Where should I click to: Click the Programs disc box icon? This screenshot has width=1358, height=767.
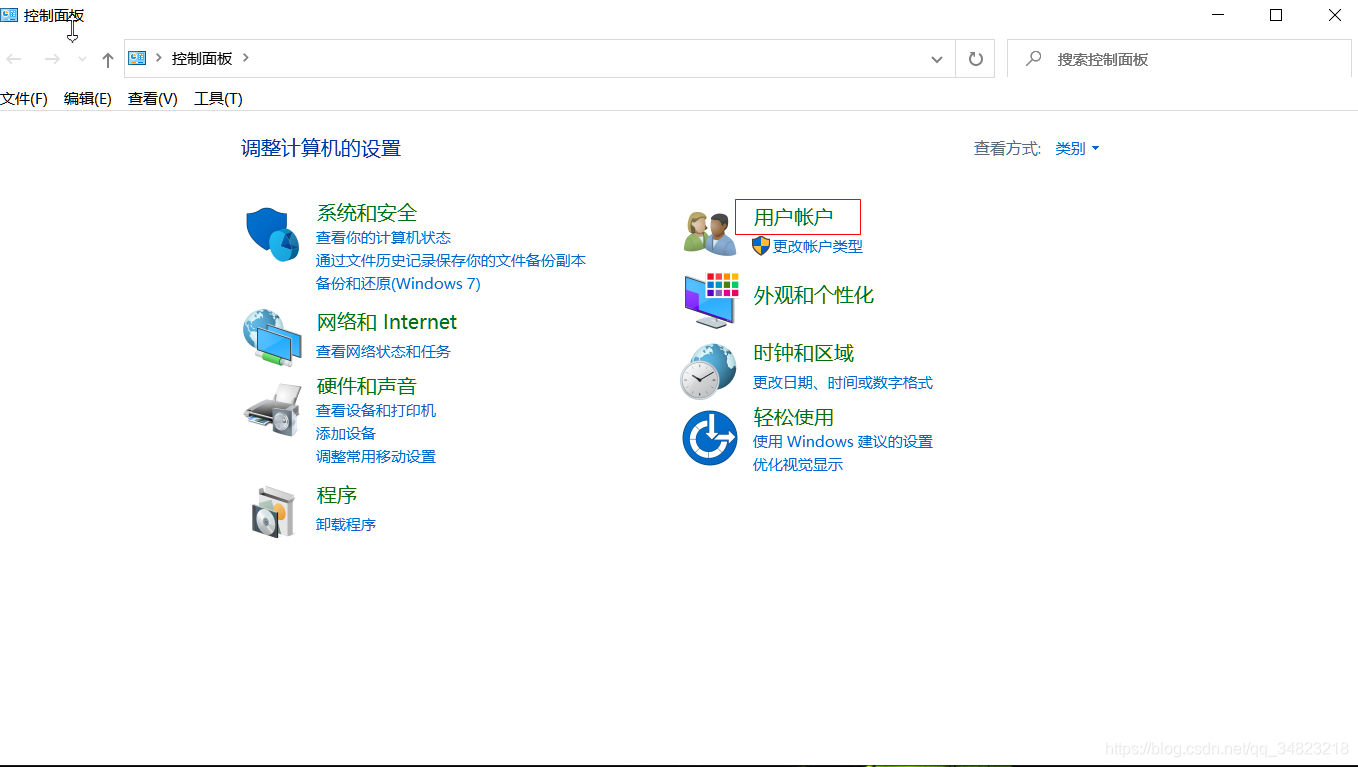point(273,512)
